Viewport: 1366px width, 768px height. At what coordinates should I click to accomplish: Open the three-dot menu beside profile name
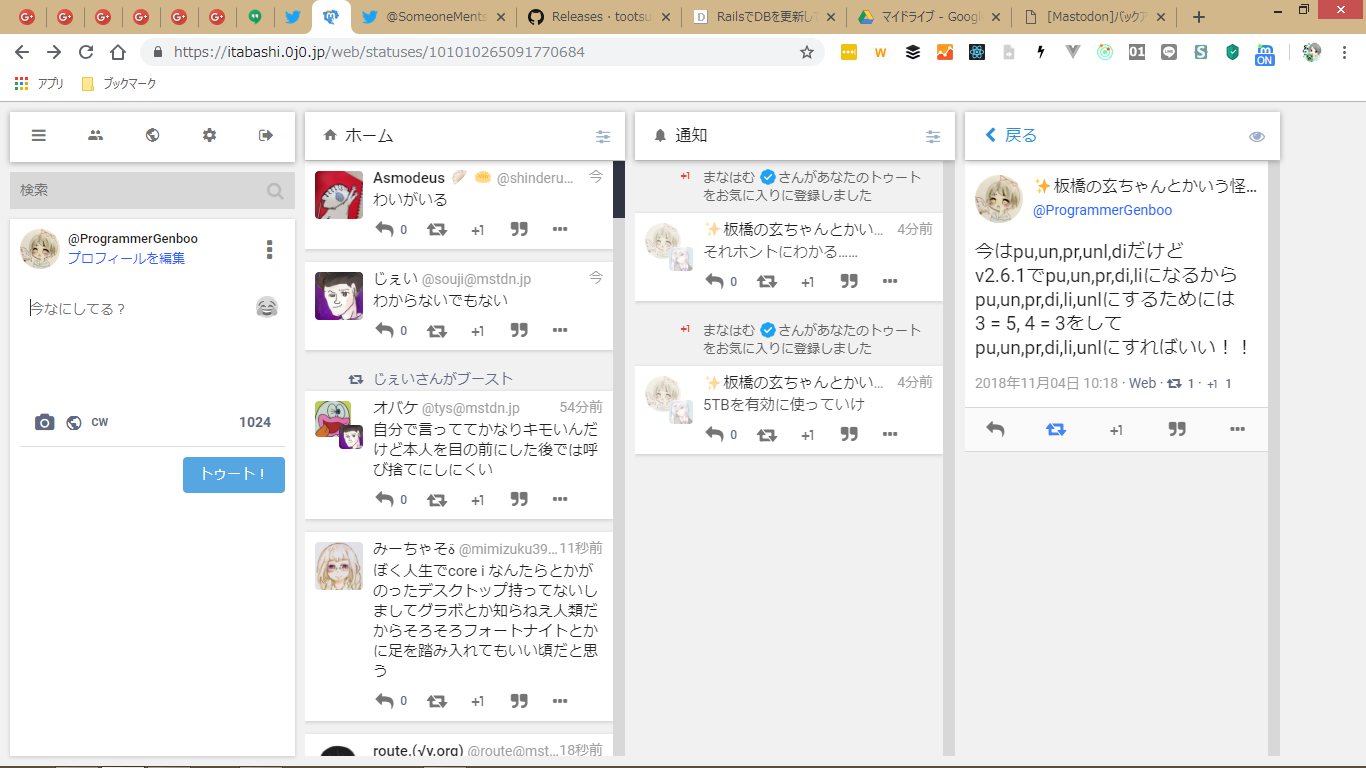tap(269, 250)
